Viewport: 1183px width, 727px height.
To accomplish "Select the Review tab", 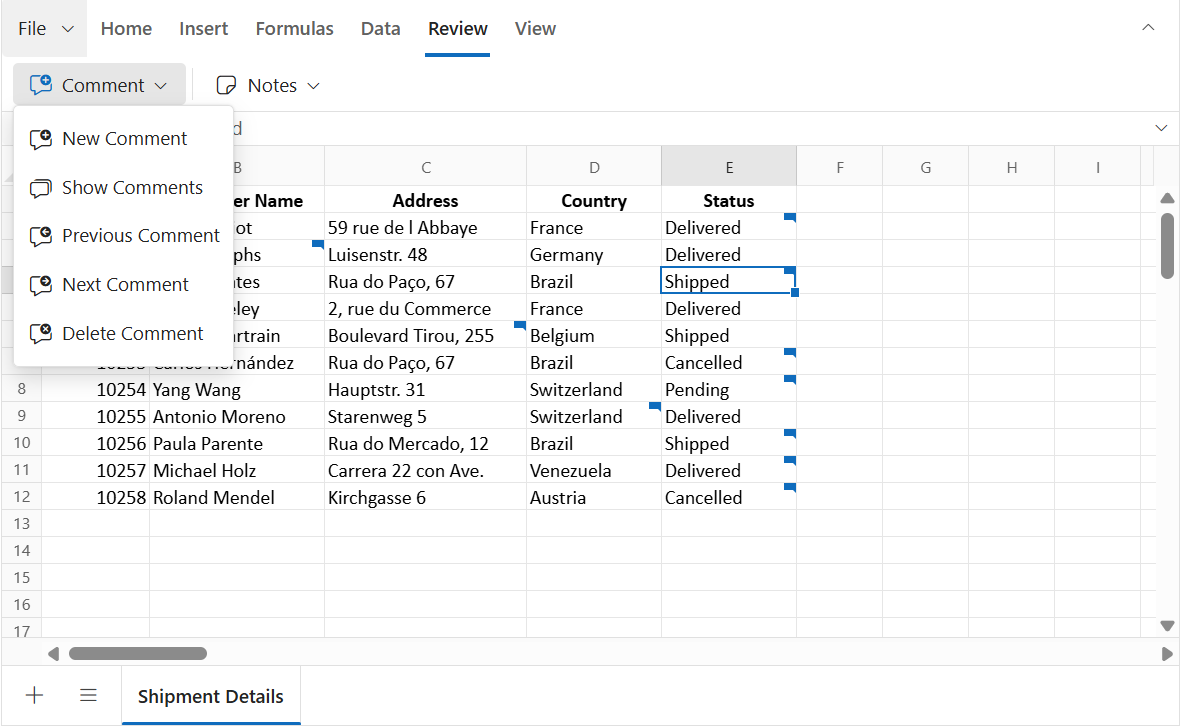I will (457, 29).
